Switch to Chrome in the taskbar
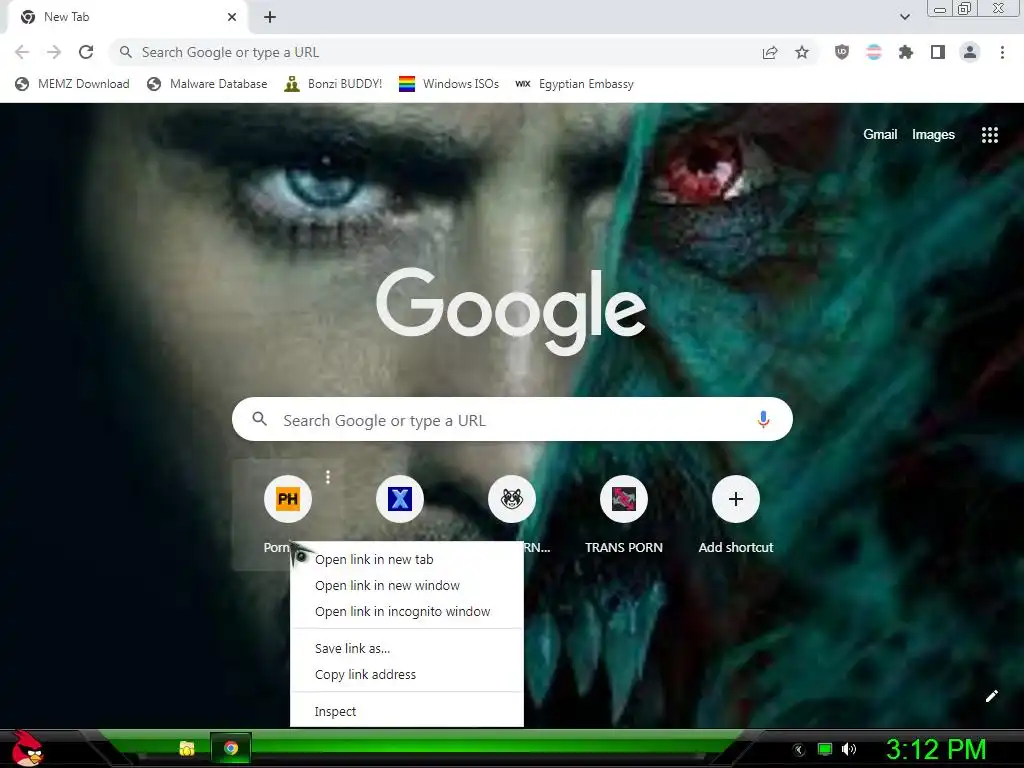Screen dimensions: 1024x768 [231, 748]
